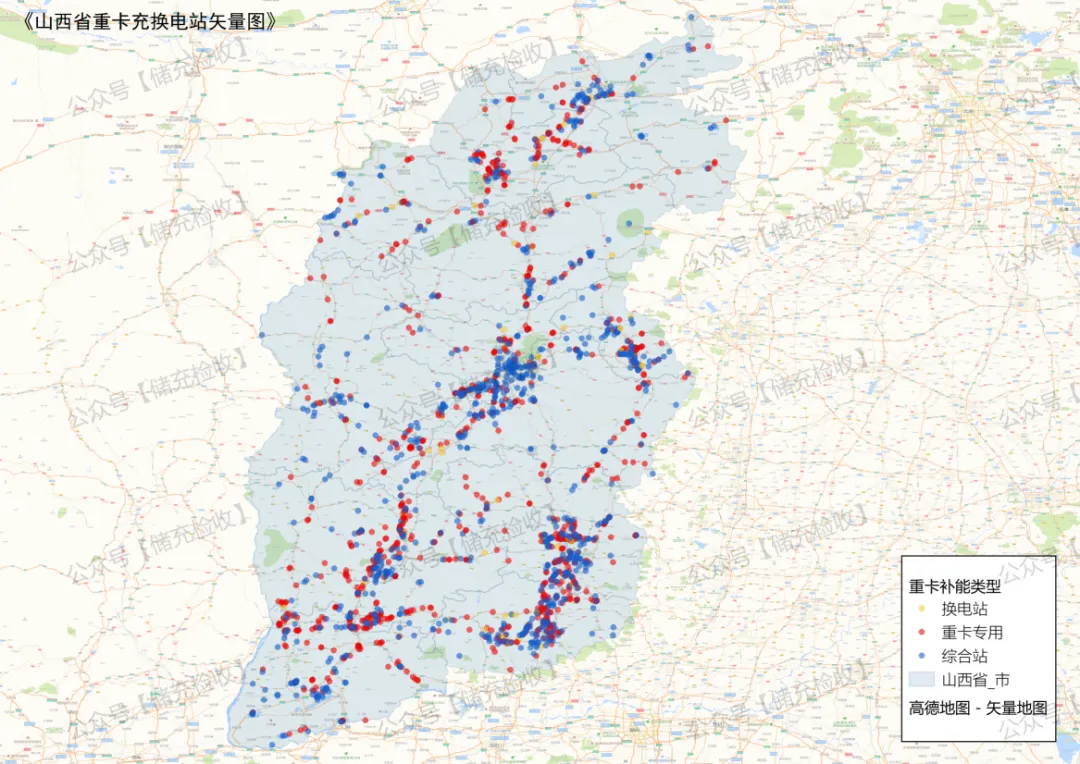Click the 山西省_市 legend label

coord(976,680)
